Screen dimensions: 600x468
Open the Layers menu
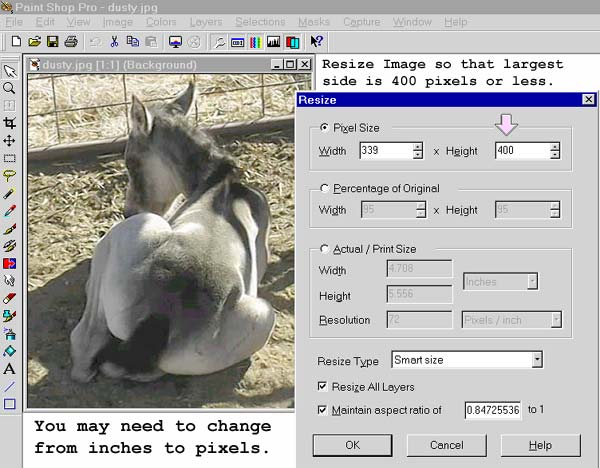(x=205, y=22)
